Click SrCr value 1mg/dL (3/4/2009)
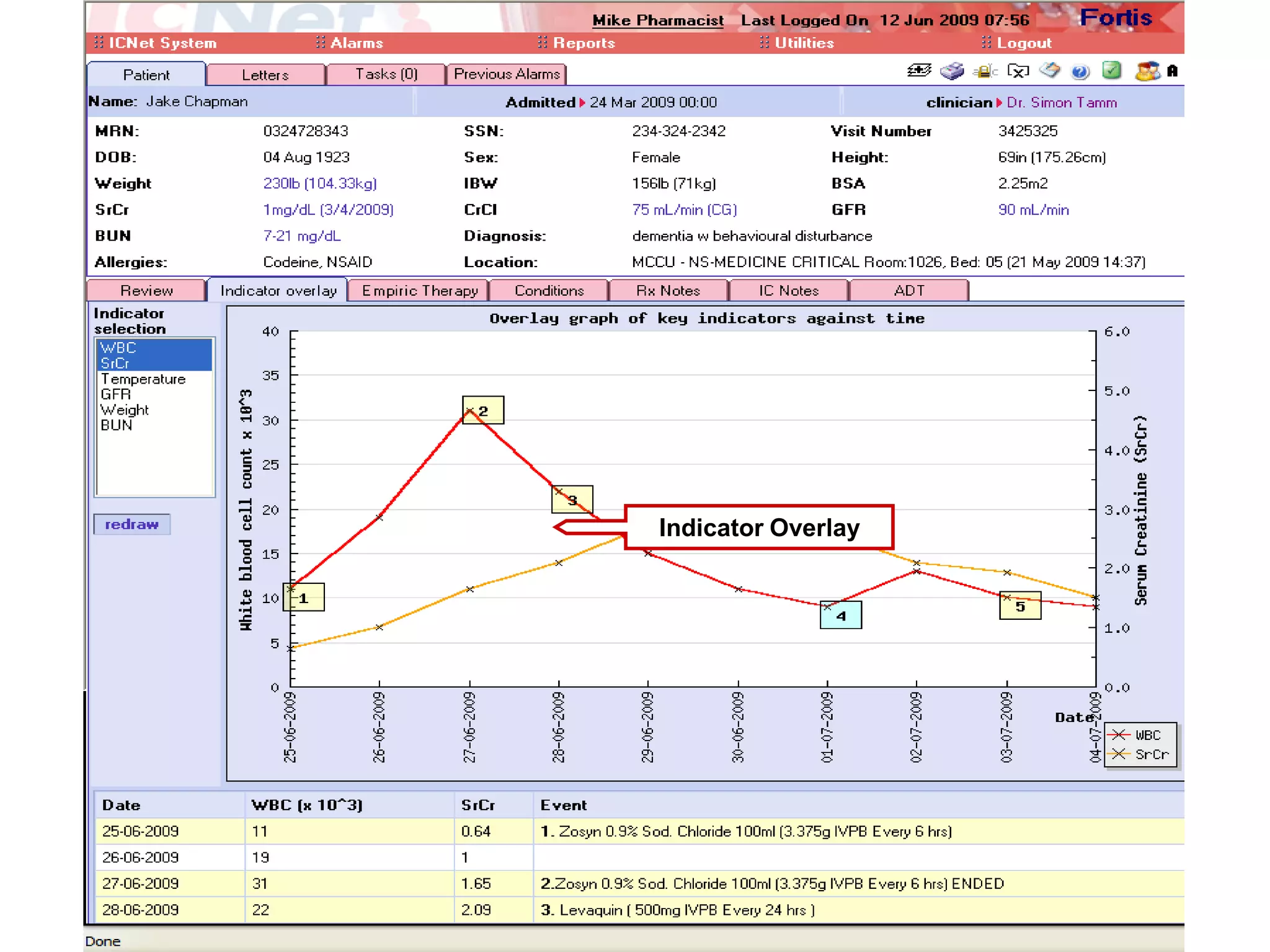The image size is (1270, 952). click(329, 209)
